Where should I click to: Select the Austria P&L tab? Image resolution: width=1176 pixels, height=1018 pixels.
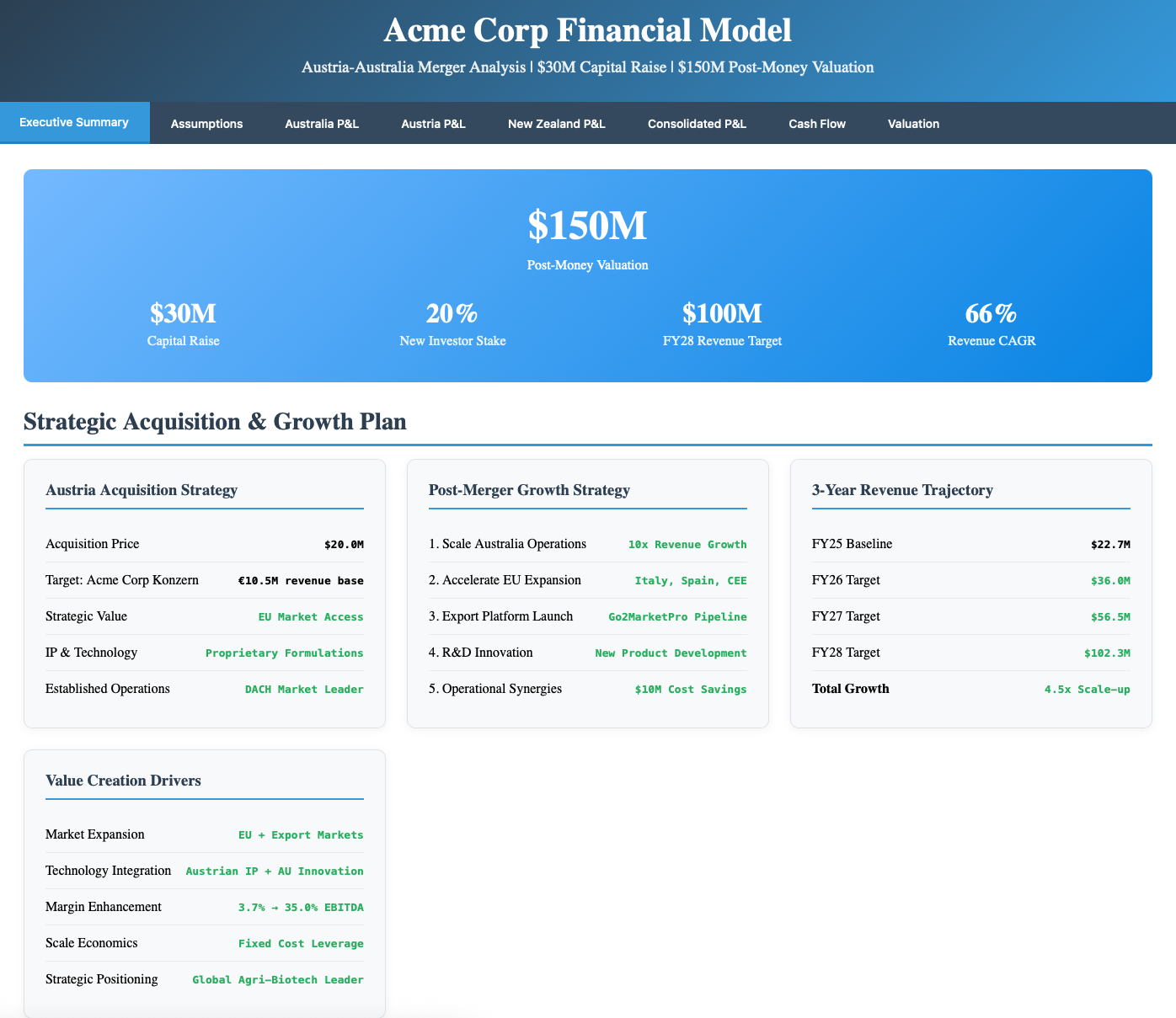[x=433, y=123]
